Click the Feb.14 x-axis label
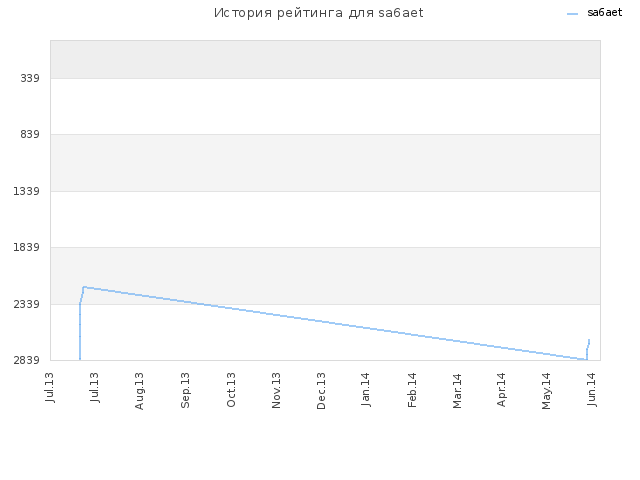 pos(412,390)
